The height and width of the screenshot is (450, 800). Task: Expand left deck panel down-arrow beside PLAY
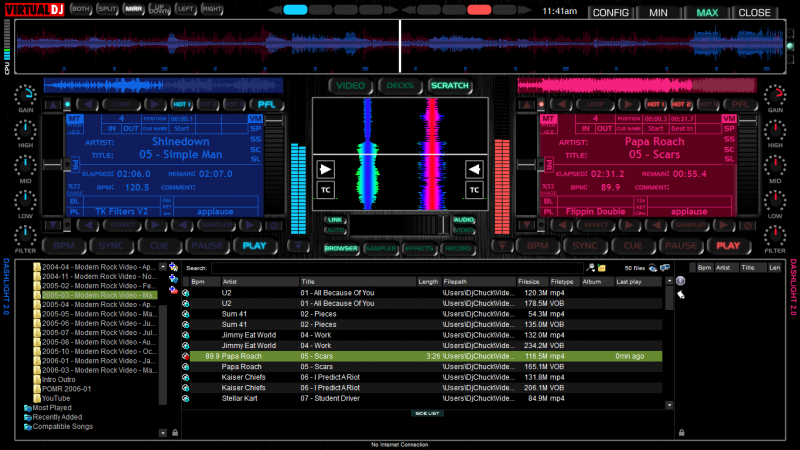pos(298,246)
